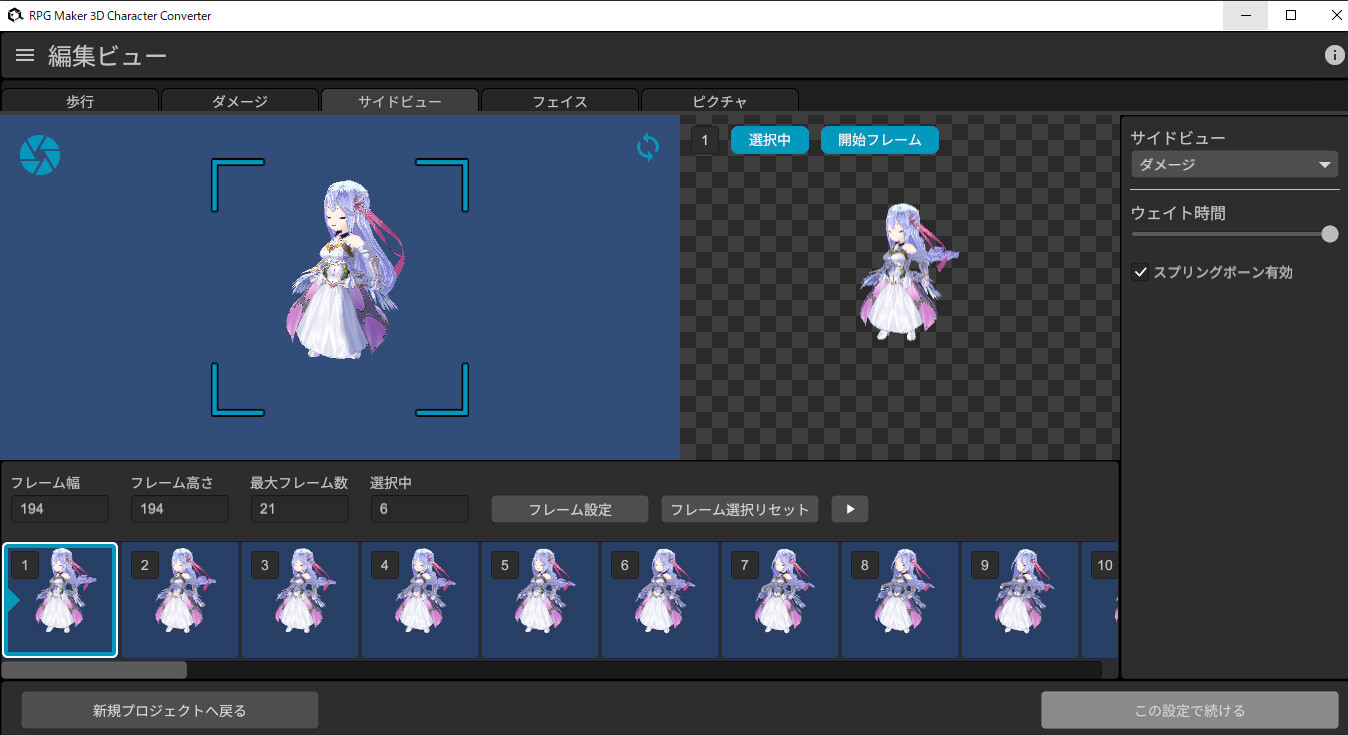Play the frame animation

click(x=850, y=509)
